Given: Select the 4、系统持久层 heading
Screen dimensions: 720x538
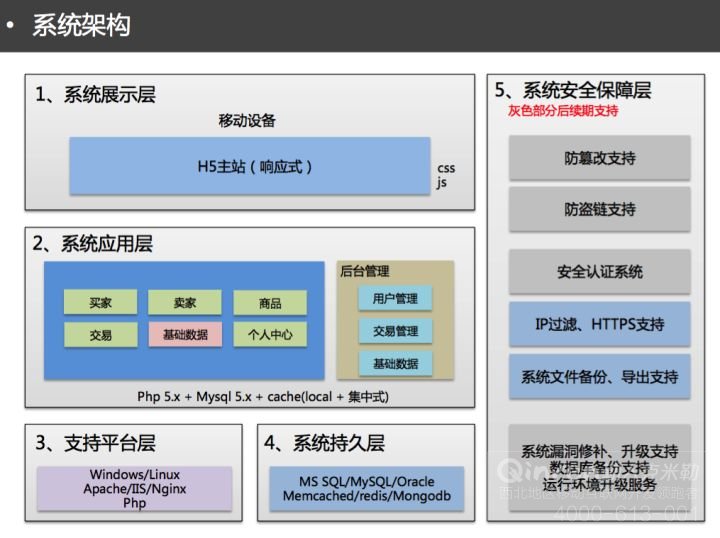Looking at the screenshot, I should tap(324, 443).
